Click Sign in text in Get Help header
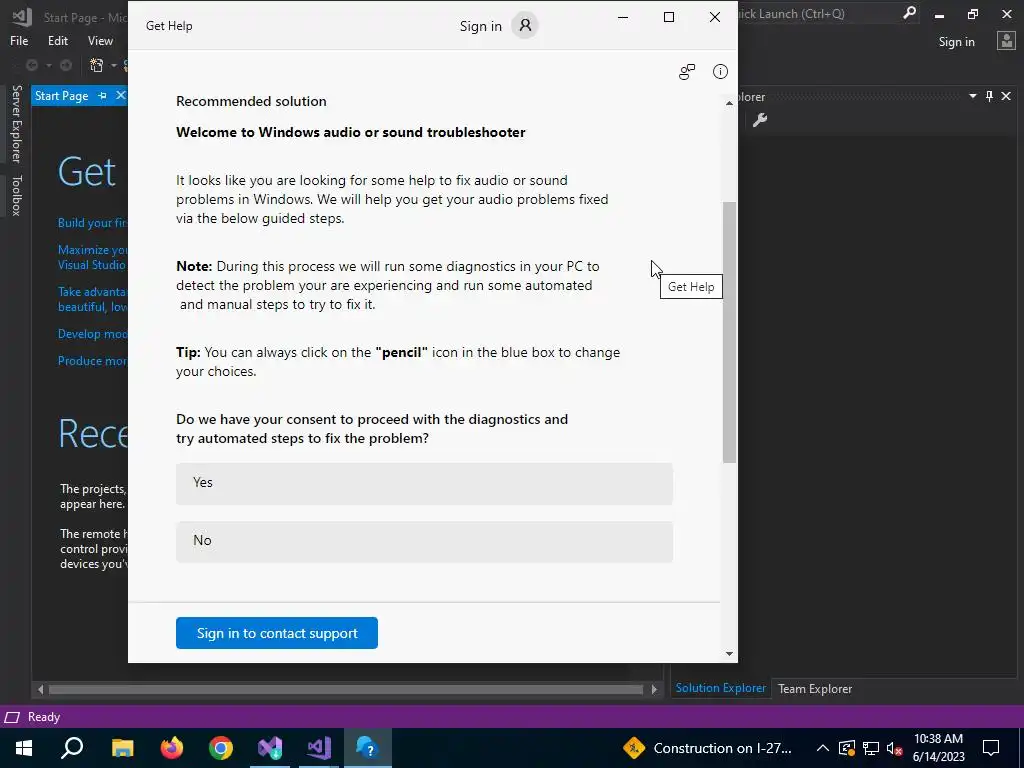Image resolution: width=1024 pixels, height=768 pixels. tap(481, 26)
